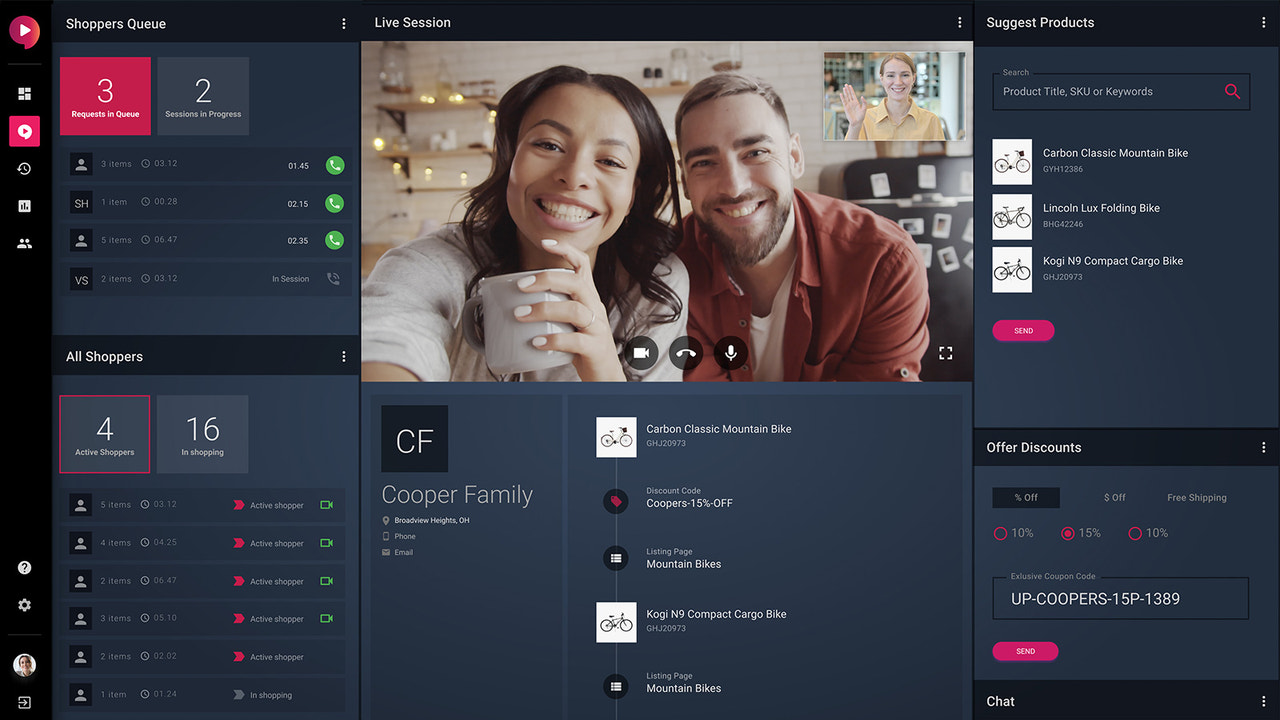The height and width of the screenshot is (720, 1280).
Task: Open the Live Session options menu
Action: tap(959, 21)
